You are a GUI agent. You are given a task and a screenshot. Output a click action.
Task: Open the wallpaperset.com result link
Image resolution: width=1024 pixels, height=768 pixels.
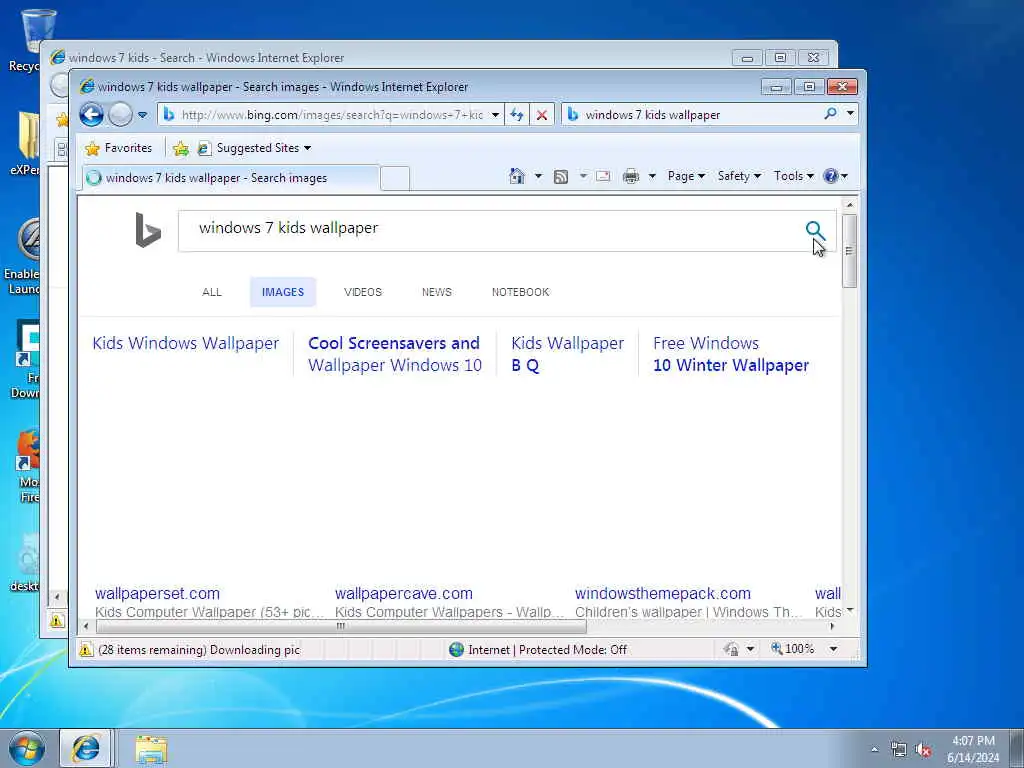(157, 594)
